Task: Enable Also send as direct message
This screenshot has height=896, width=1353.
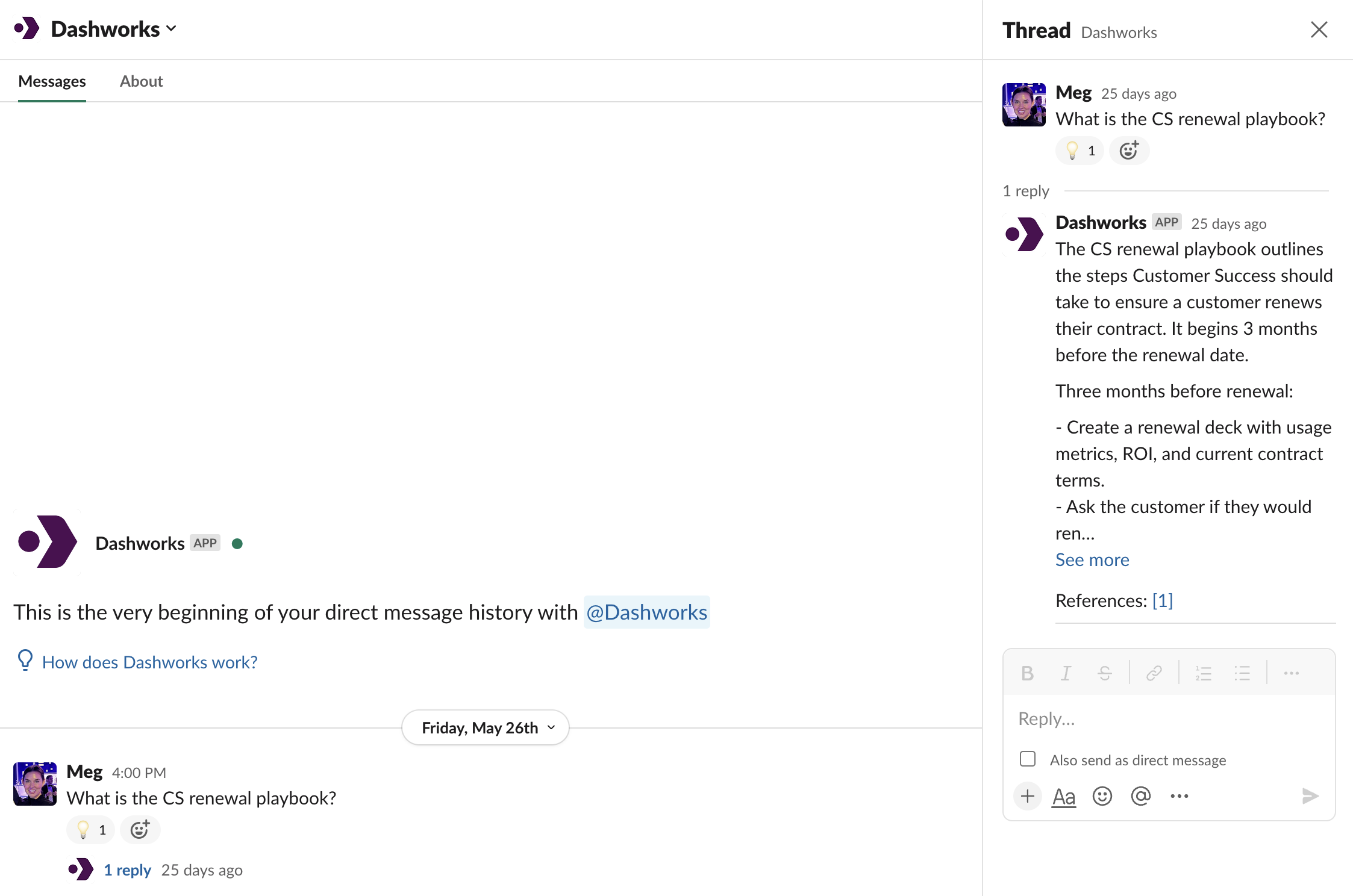Action: tap(1028, 759)
